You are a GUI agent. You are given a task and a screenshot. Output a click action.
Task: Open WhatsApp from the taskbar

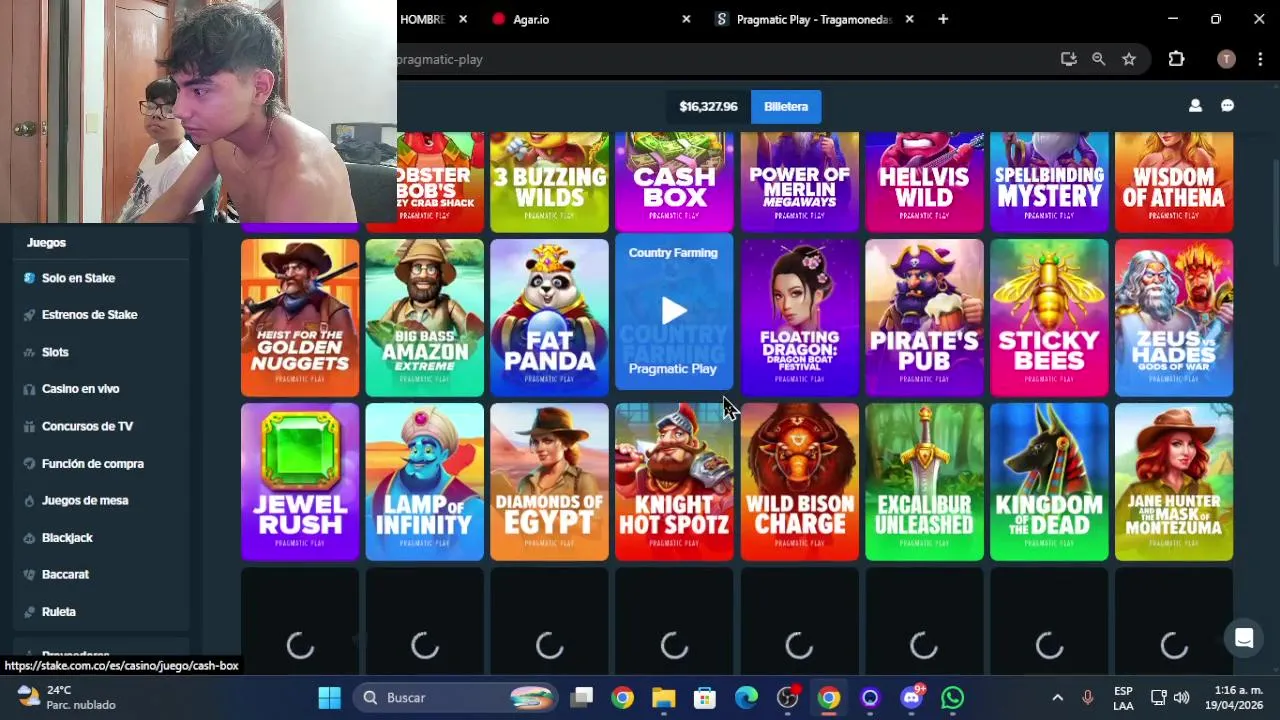point(953,698)
